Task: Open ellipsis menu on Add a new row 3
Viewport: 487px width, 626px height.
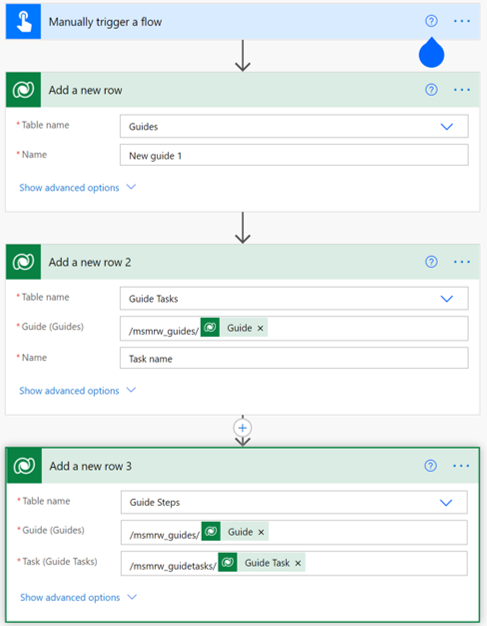Action: [461, 466]
